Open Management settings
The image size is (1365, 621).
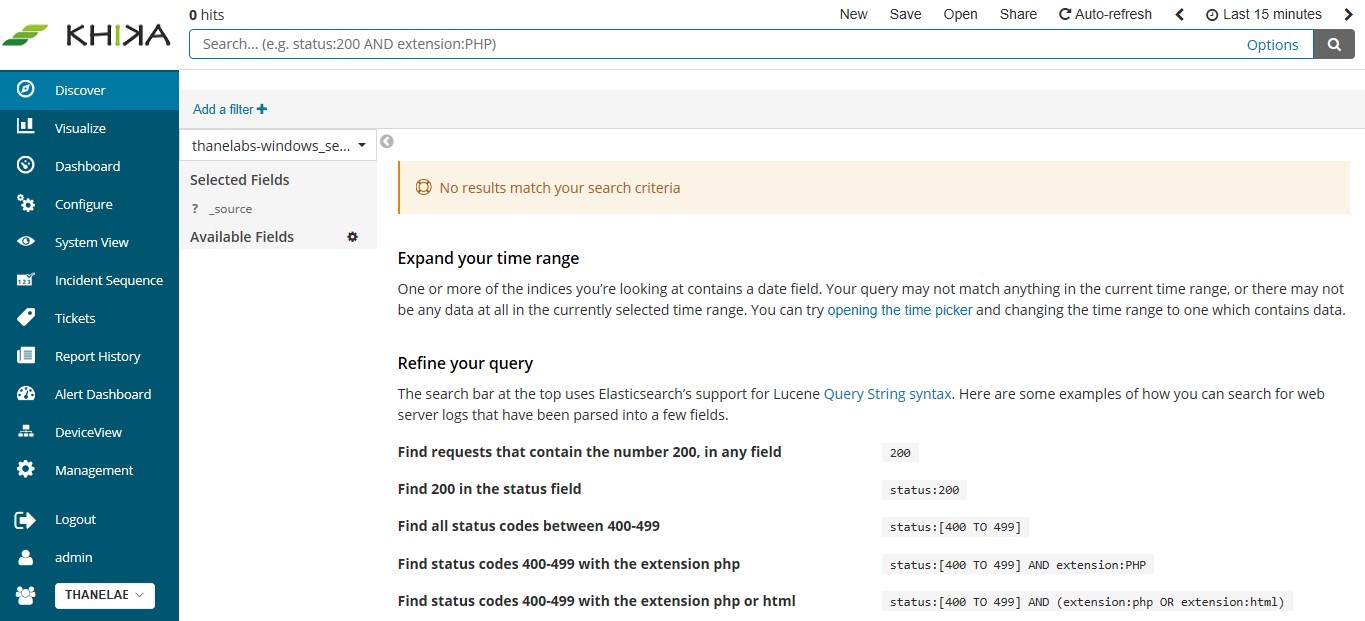click(89, 470)
